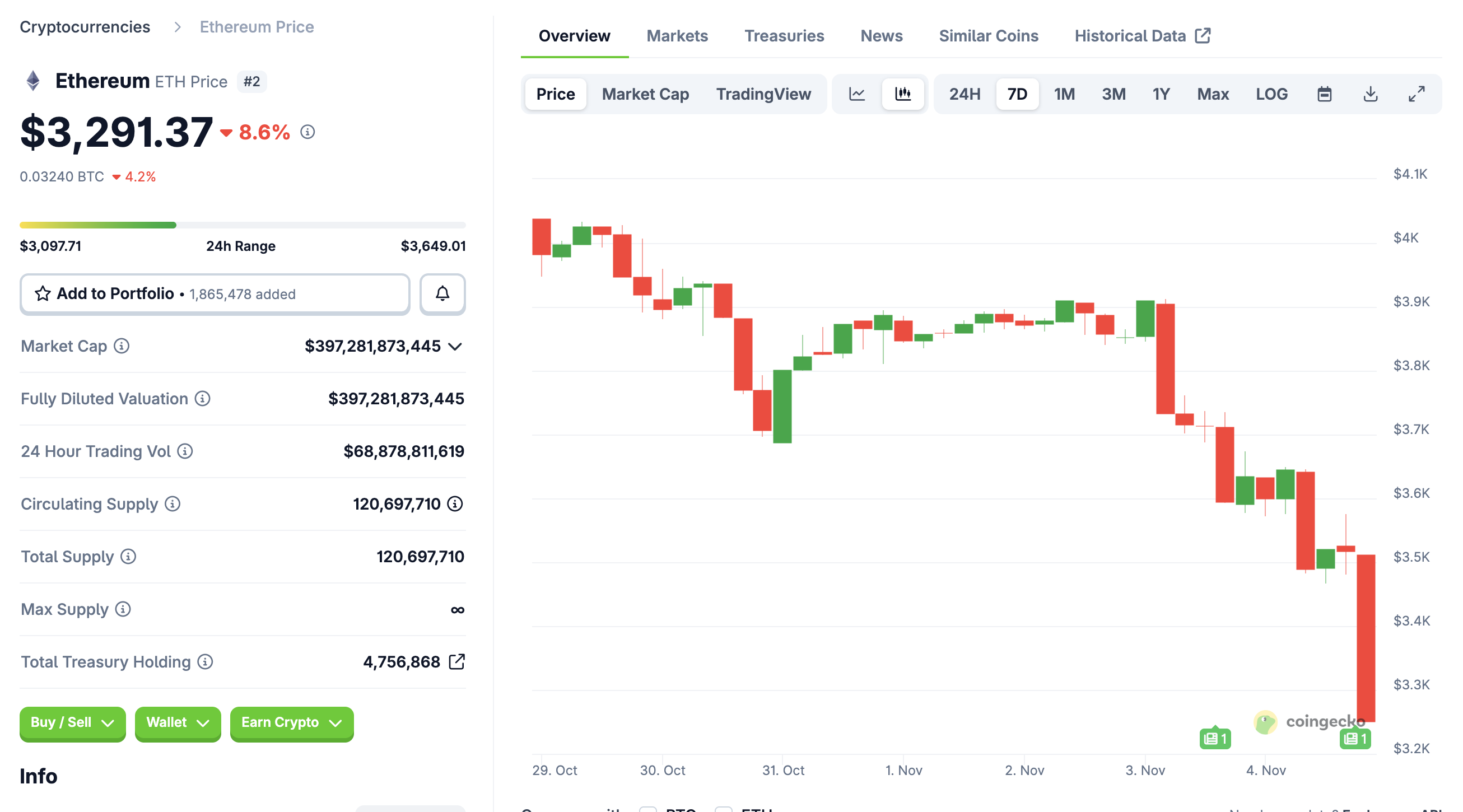Click the Add to Portfolio button
The width and height of the screenshot is (1463, 812).
(x=215, y=293)
